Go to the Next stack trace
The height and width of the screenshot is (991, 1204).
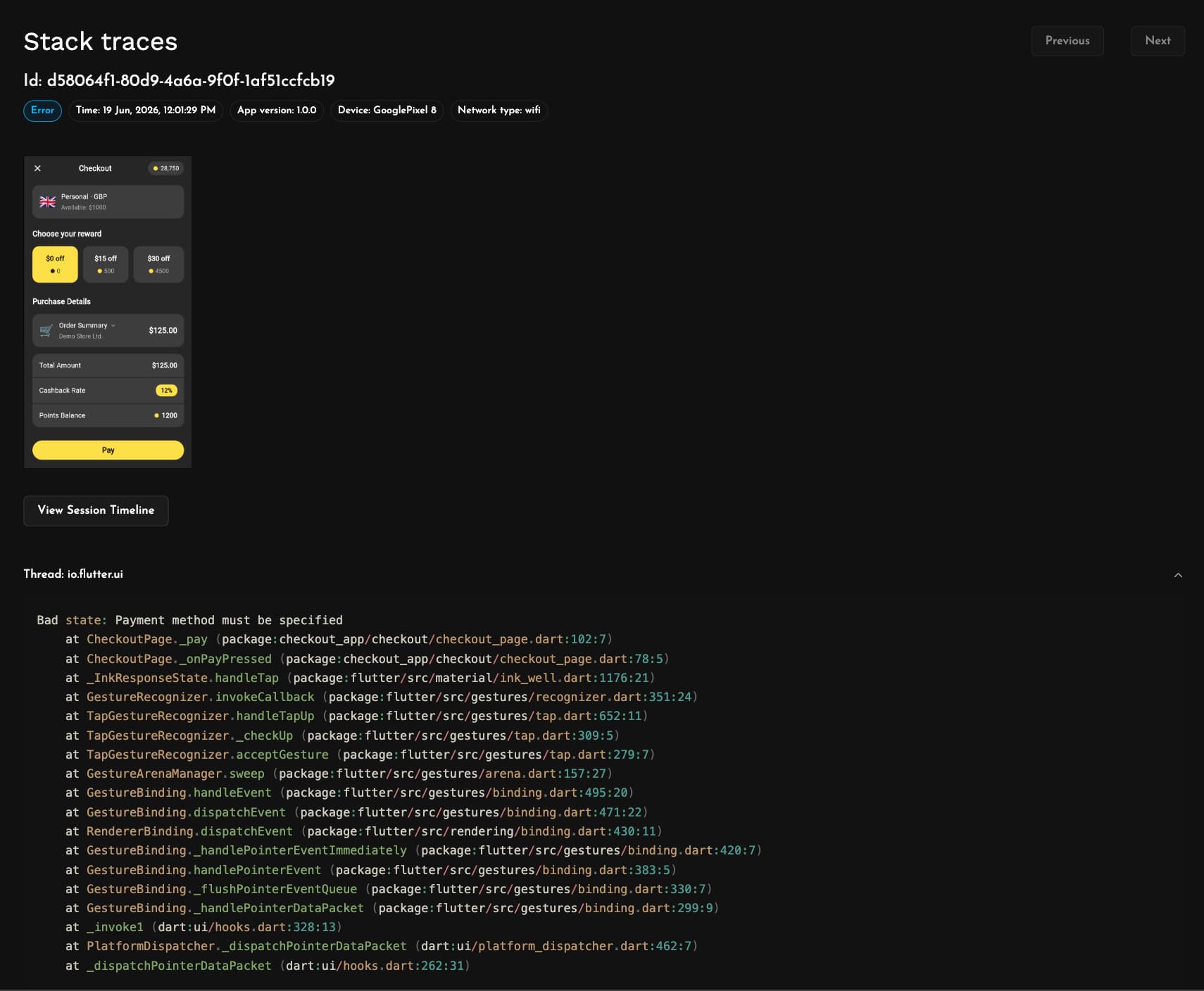click(x=1158, y=41)
